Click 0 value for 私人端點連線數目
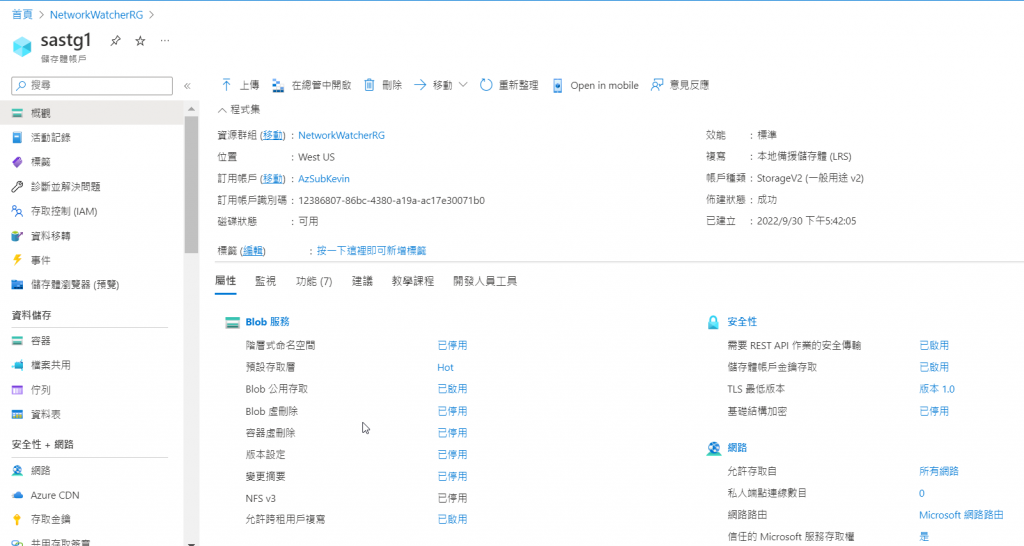 pyautogui.click(x=922, y=493)
